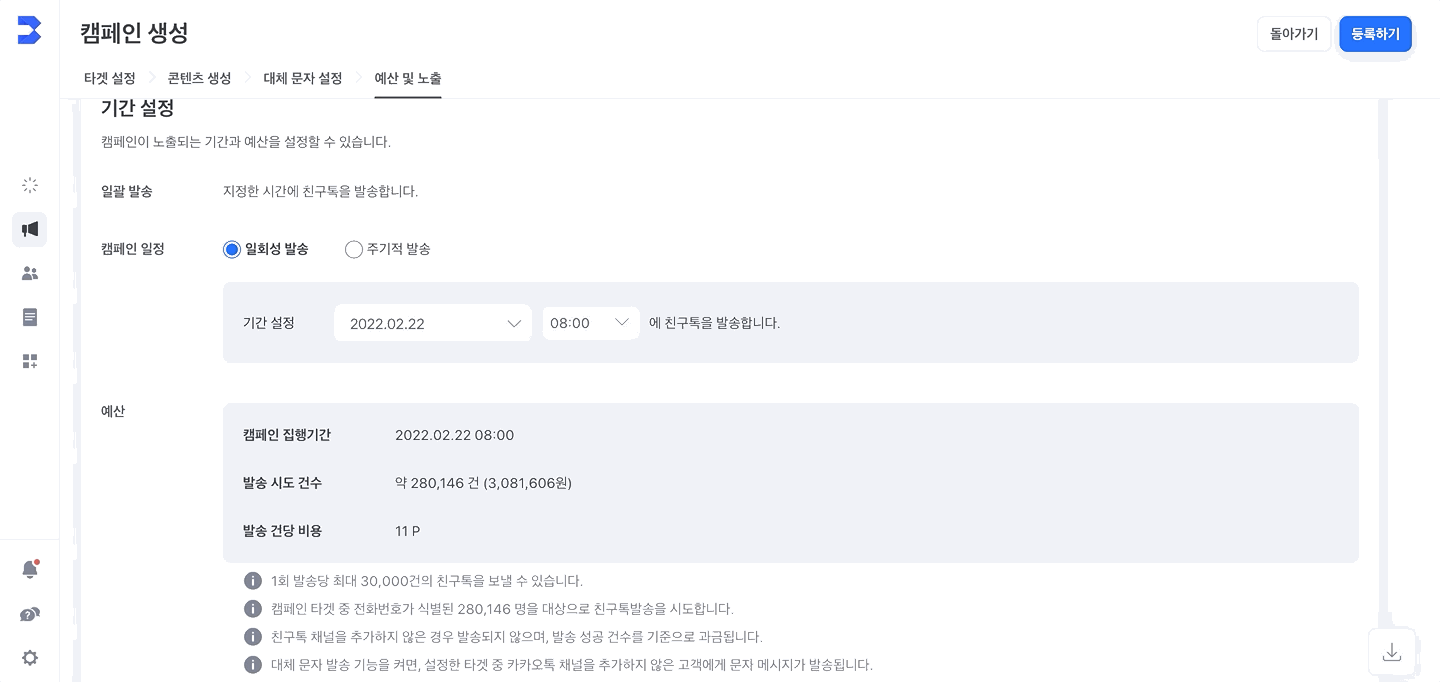Open the megaphone campaign icon in sidebar
Screen dimensions: 1440x682
coord(30,229)
